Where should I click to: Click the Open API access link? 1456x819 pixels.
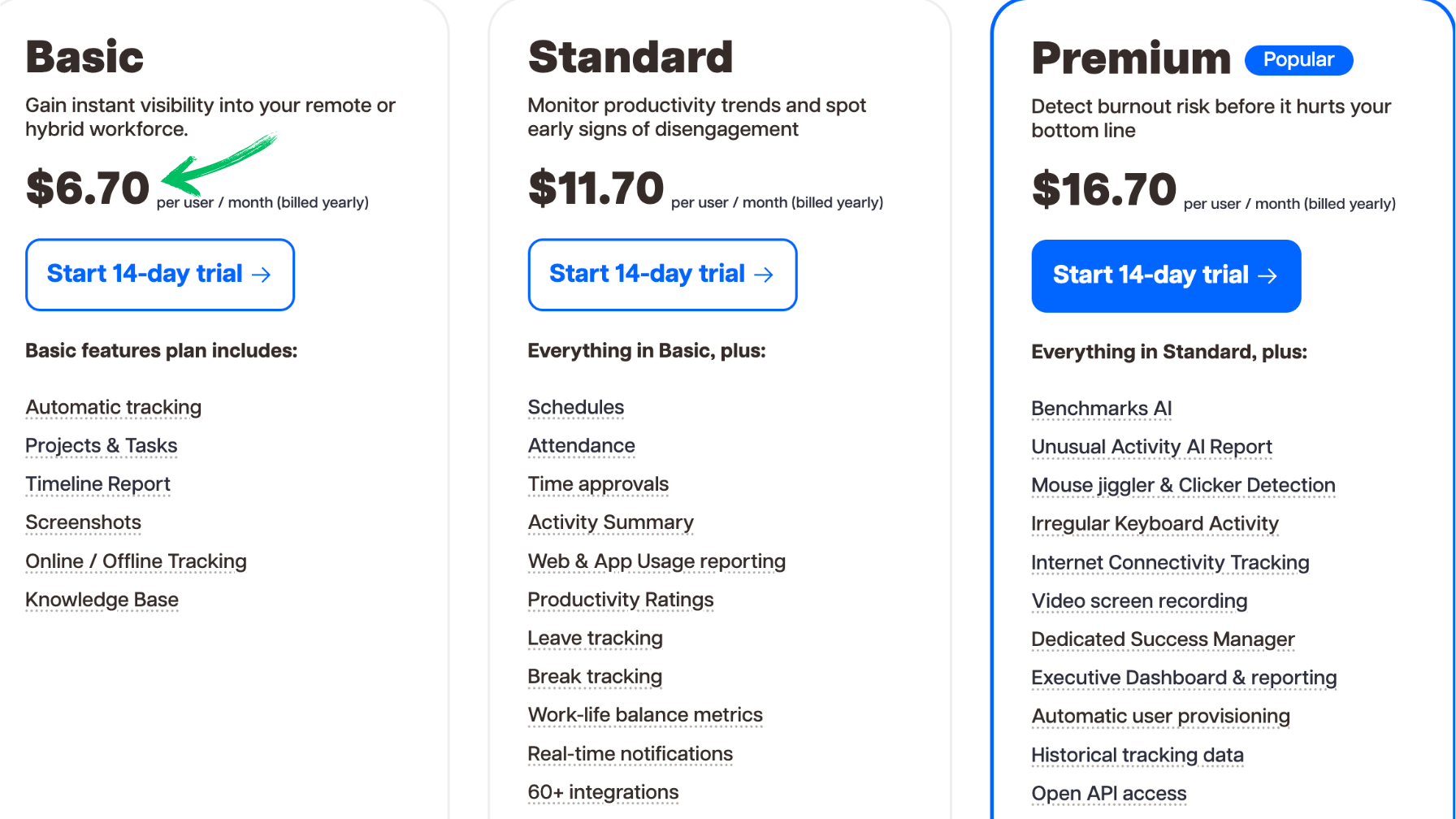click(x=1108, y=794)
